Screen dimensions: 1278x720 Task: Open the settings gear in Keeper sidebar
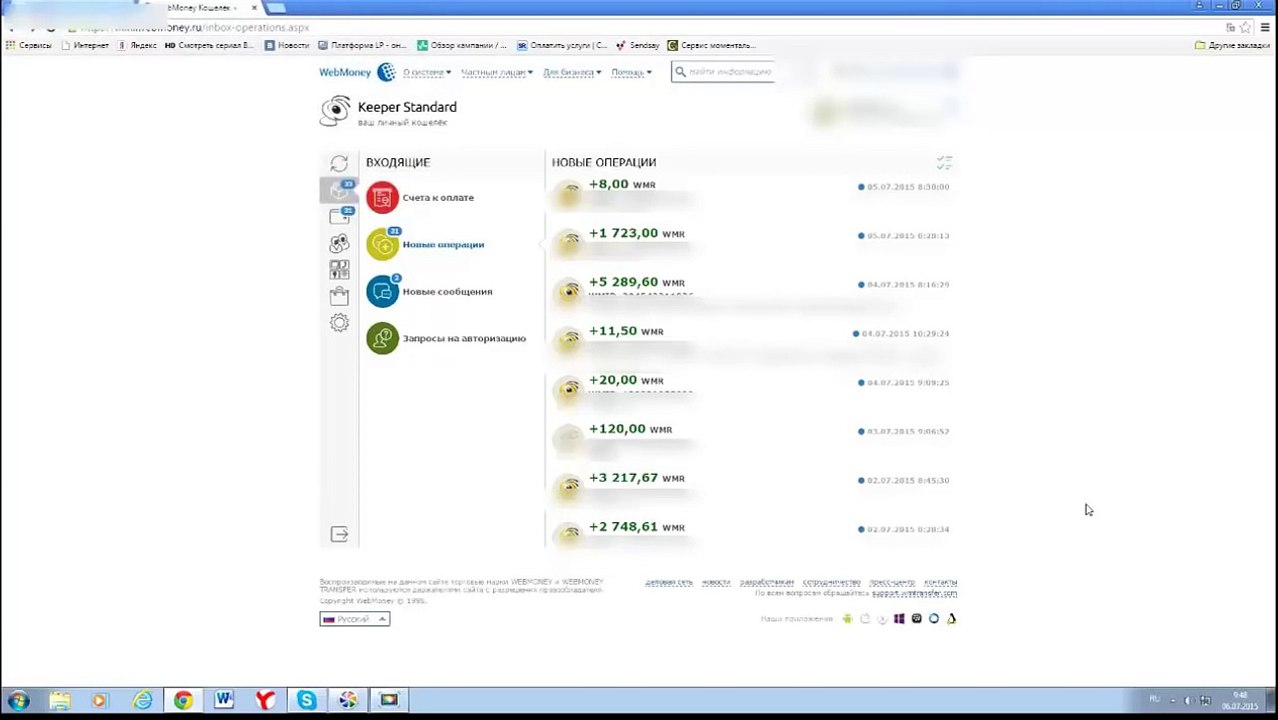[339, 323]
